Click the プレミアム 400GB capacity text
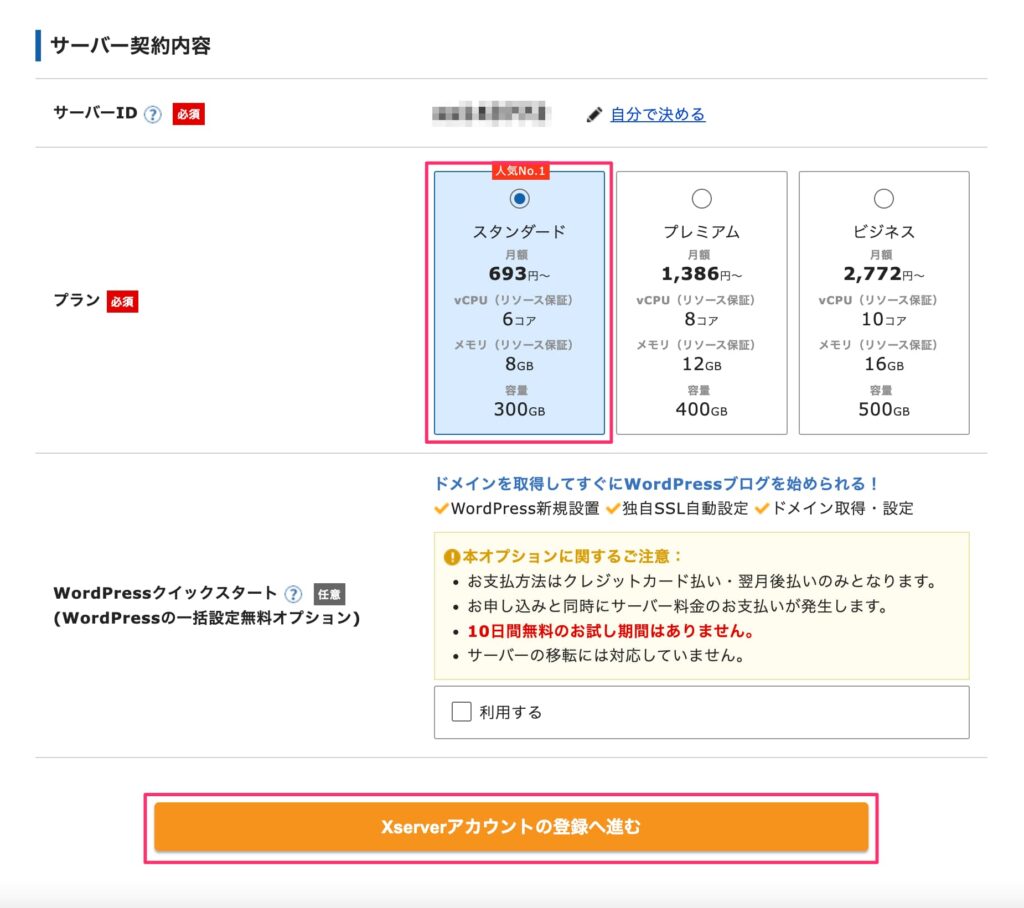The height and width of the screenshot is (908, 1024). (701, 410)
